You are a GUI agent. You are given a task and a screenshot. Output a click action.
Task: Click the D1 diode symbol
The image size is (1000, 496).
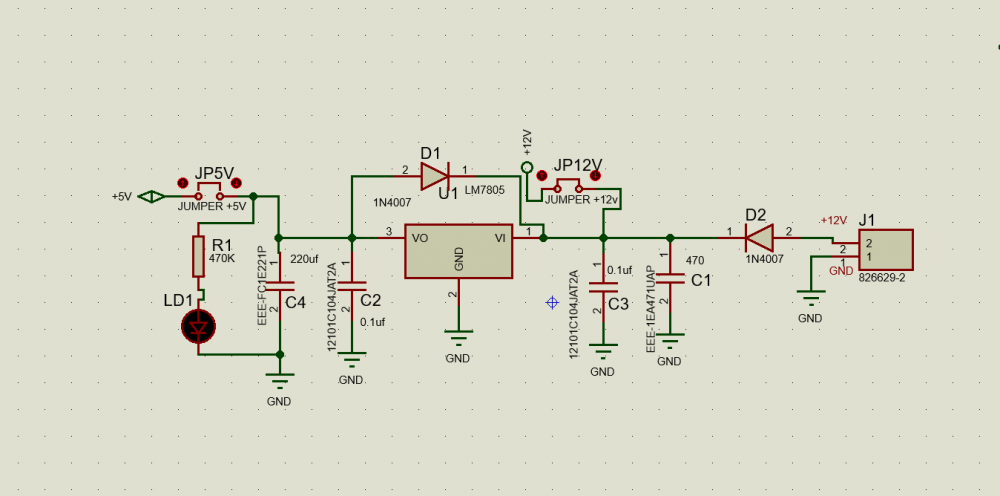click(x=436, y=175)
